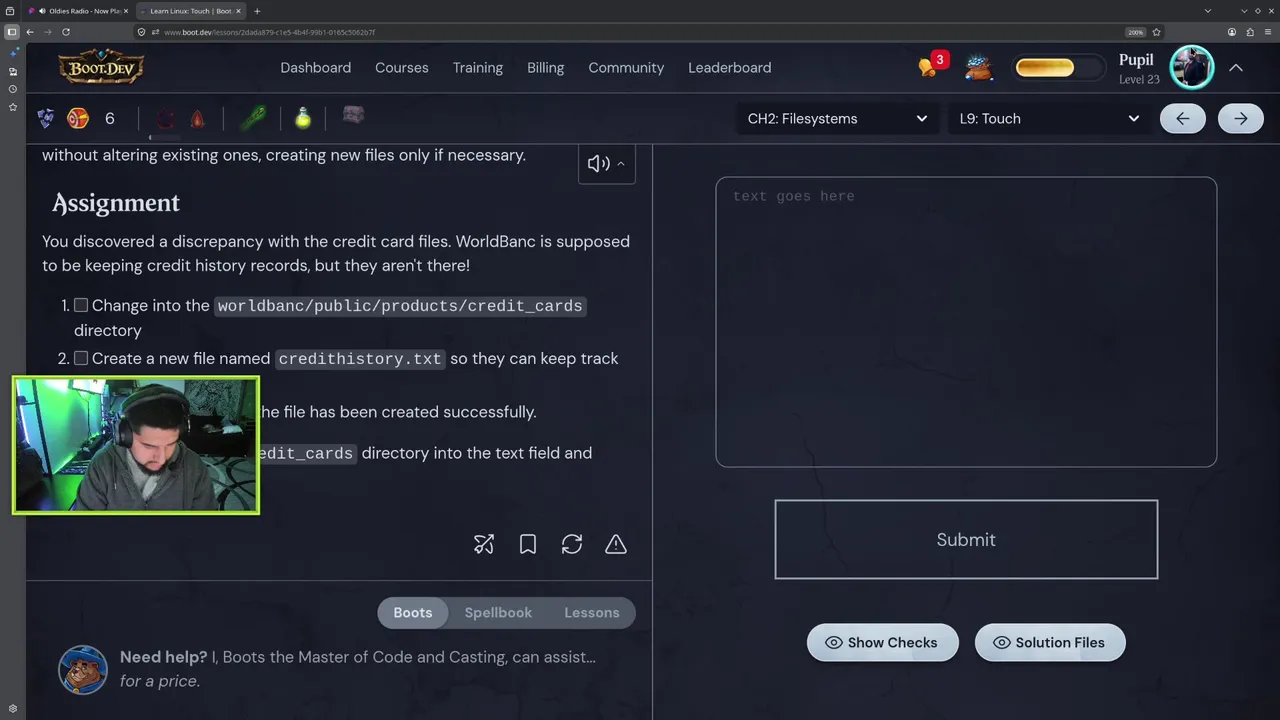This screenshot has height=720, width=1280.
Task: Open the browser account icon
Action: (1232, 32)
